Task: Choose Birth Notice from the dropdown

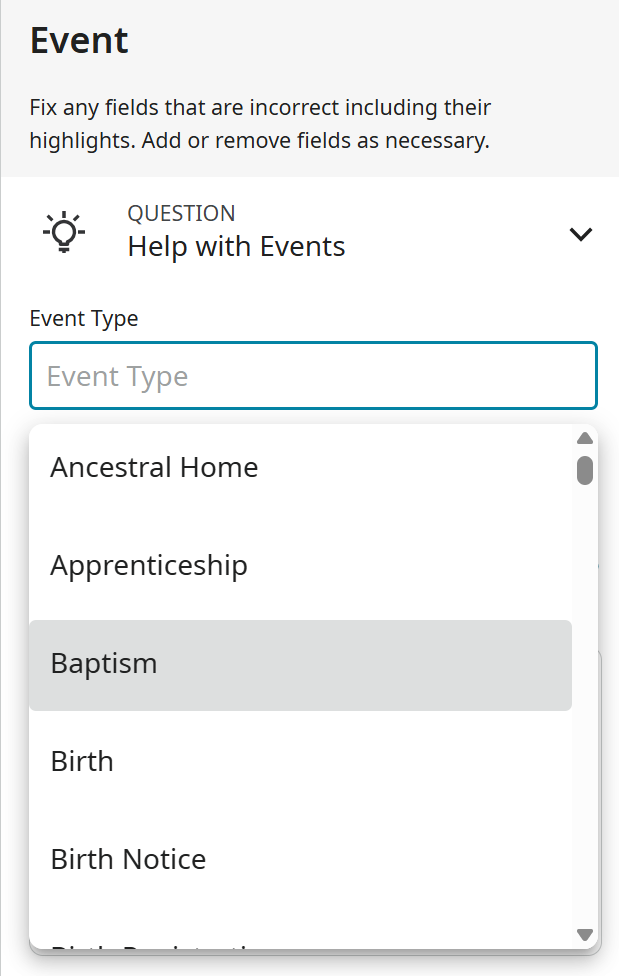Action: point(128,859)
